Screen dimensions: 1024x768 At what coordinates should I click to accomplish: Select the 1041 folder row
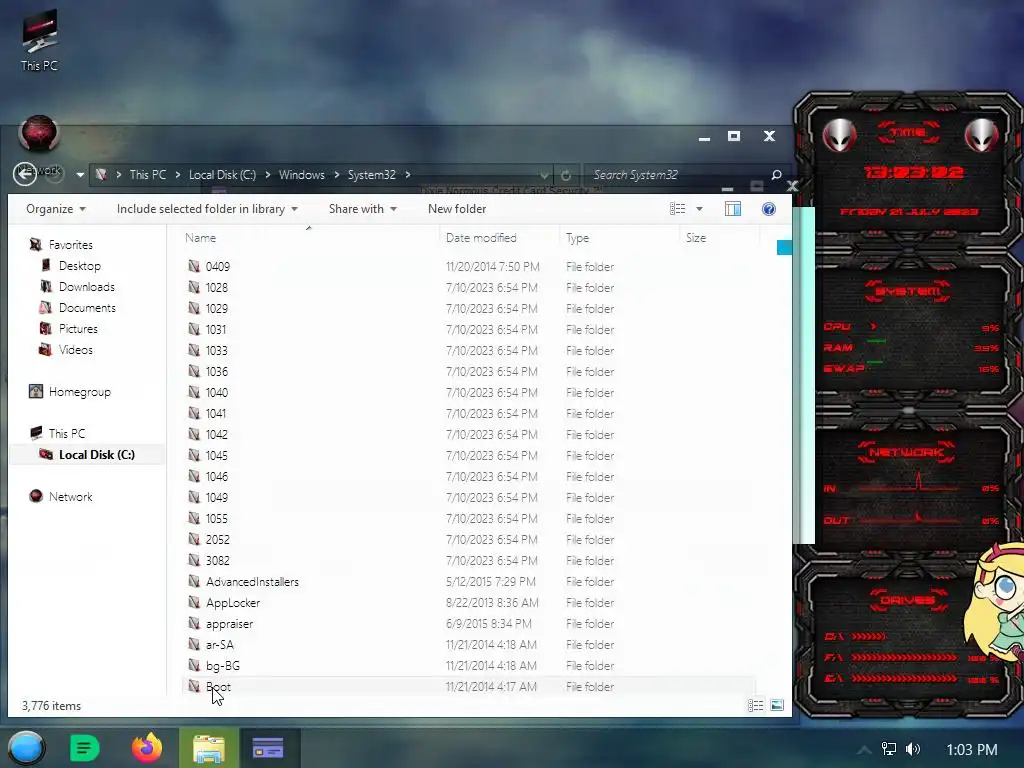point(468,413)
